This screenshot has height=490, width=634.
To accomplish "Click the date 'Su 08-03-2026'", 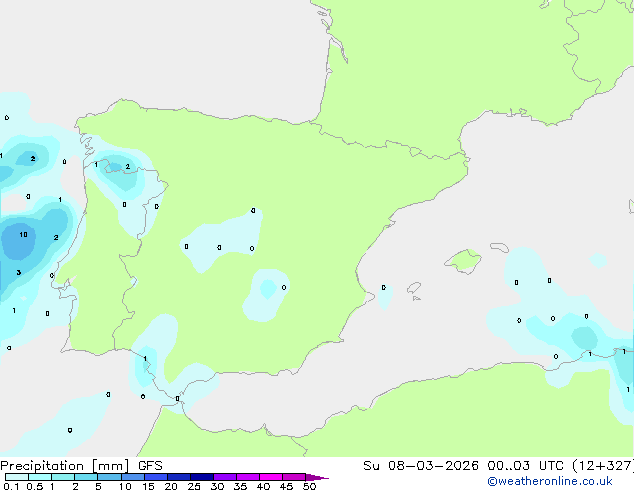I will 421,466.
